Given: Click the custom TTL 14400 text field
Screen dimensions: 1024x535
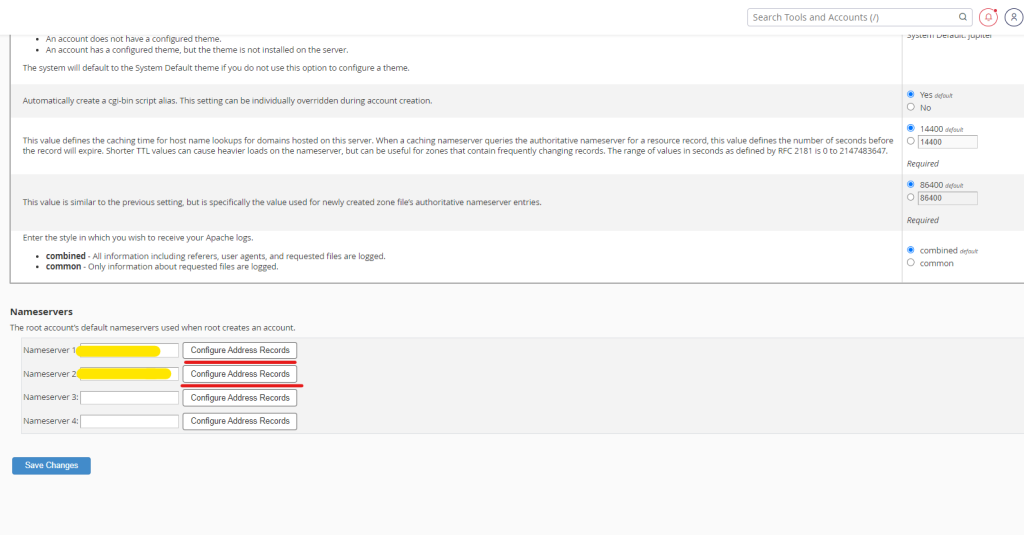Looking at the screenshot, I should [x=947, y=142].
